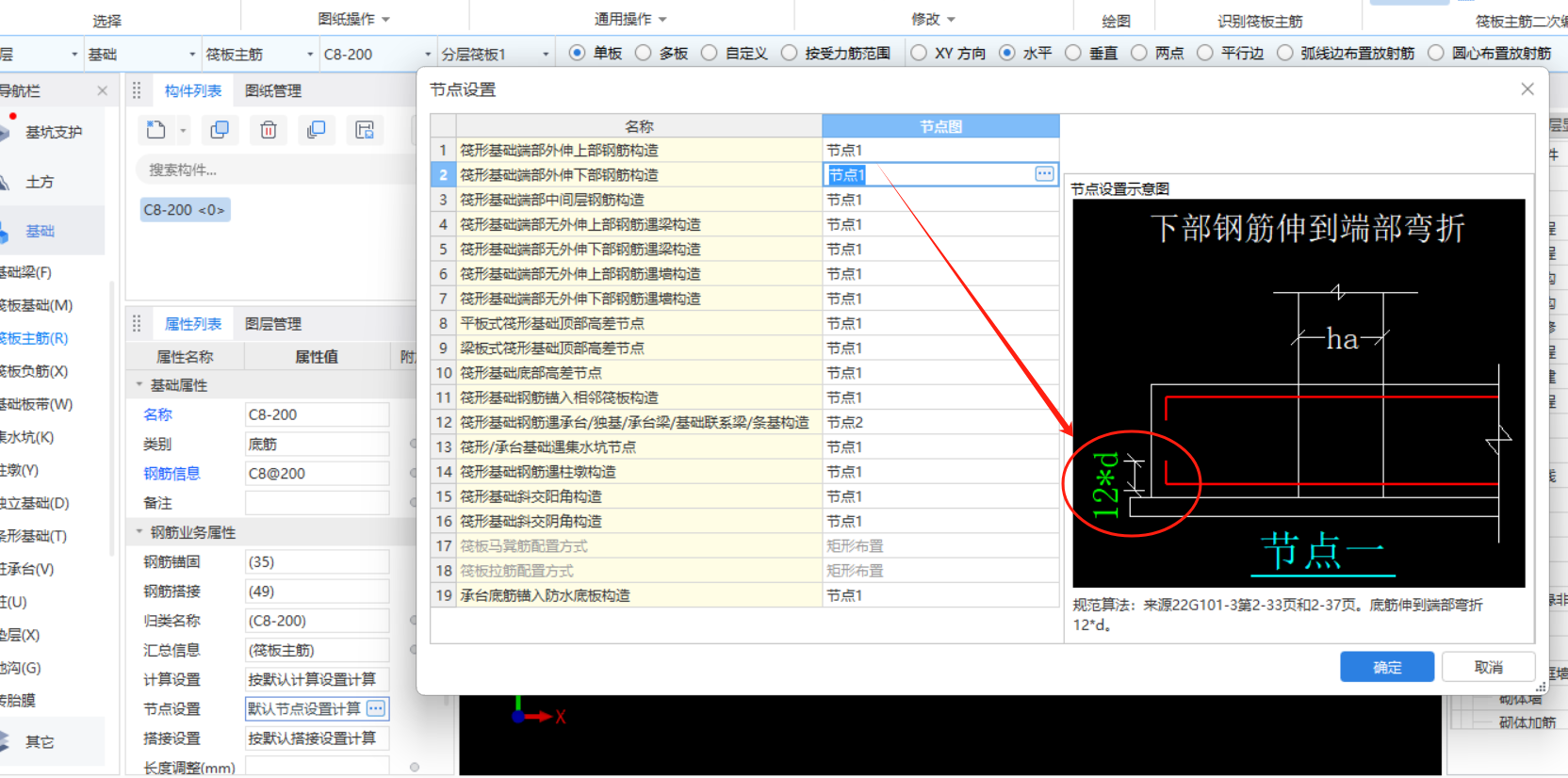This screenshot has width=1568, height=778.
Task: Select the 多板 radio option
Action: [x=643, y=53]
